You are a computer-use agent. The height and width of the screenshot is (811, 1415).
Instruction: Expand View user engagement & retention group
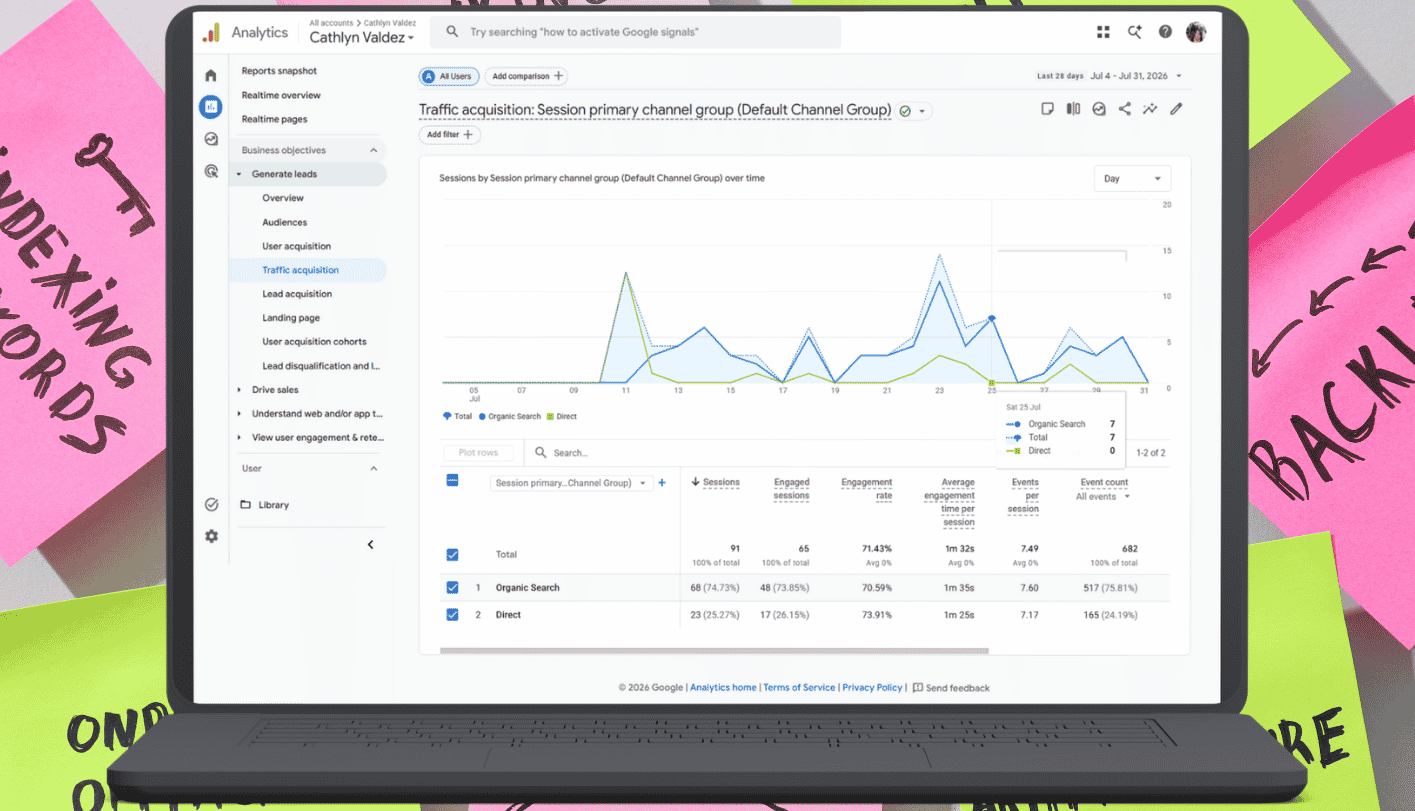[239, 438]
